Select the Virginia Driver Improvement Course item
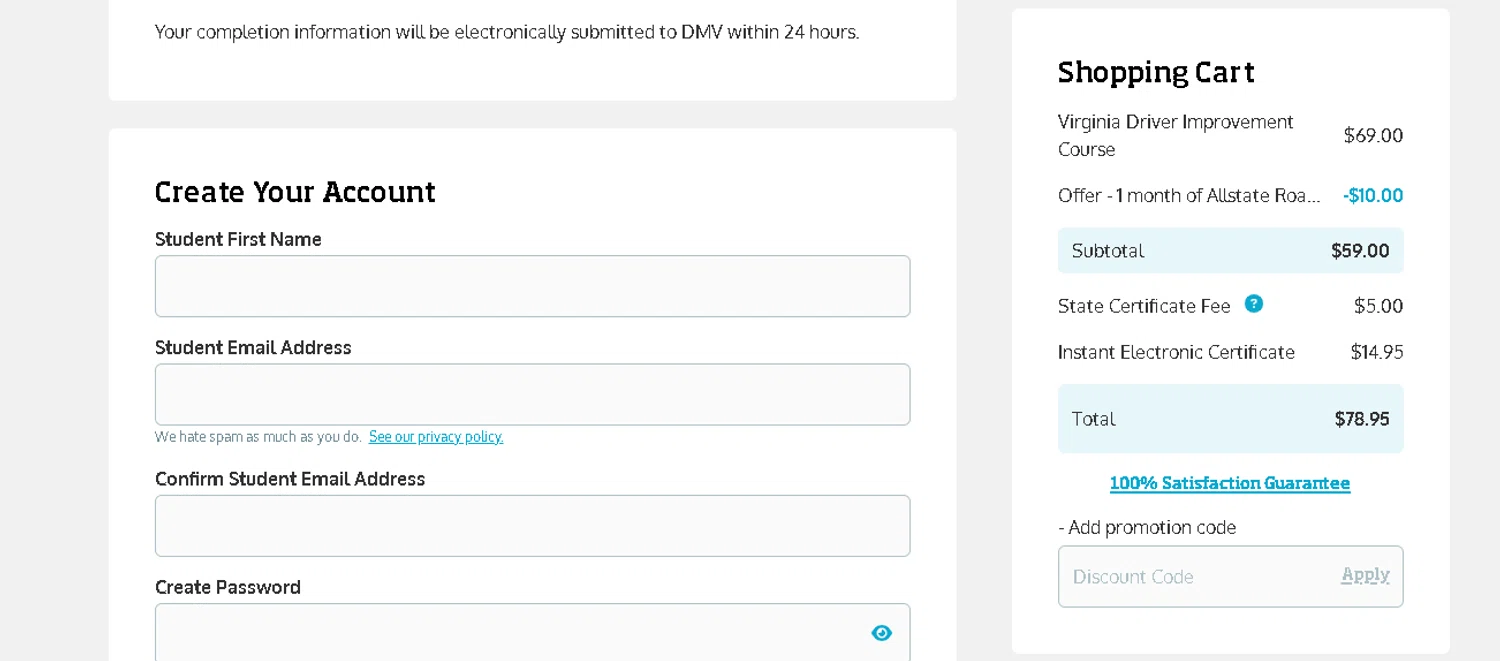Image resolution: width=1500 pixels, height=661 pixels. click(1175, 135)
